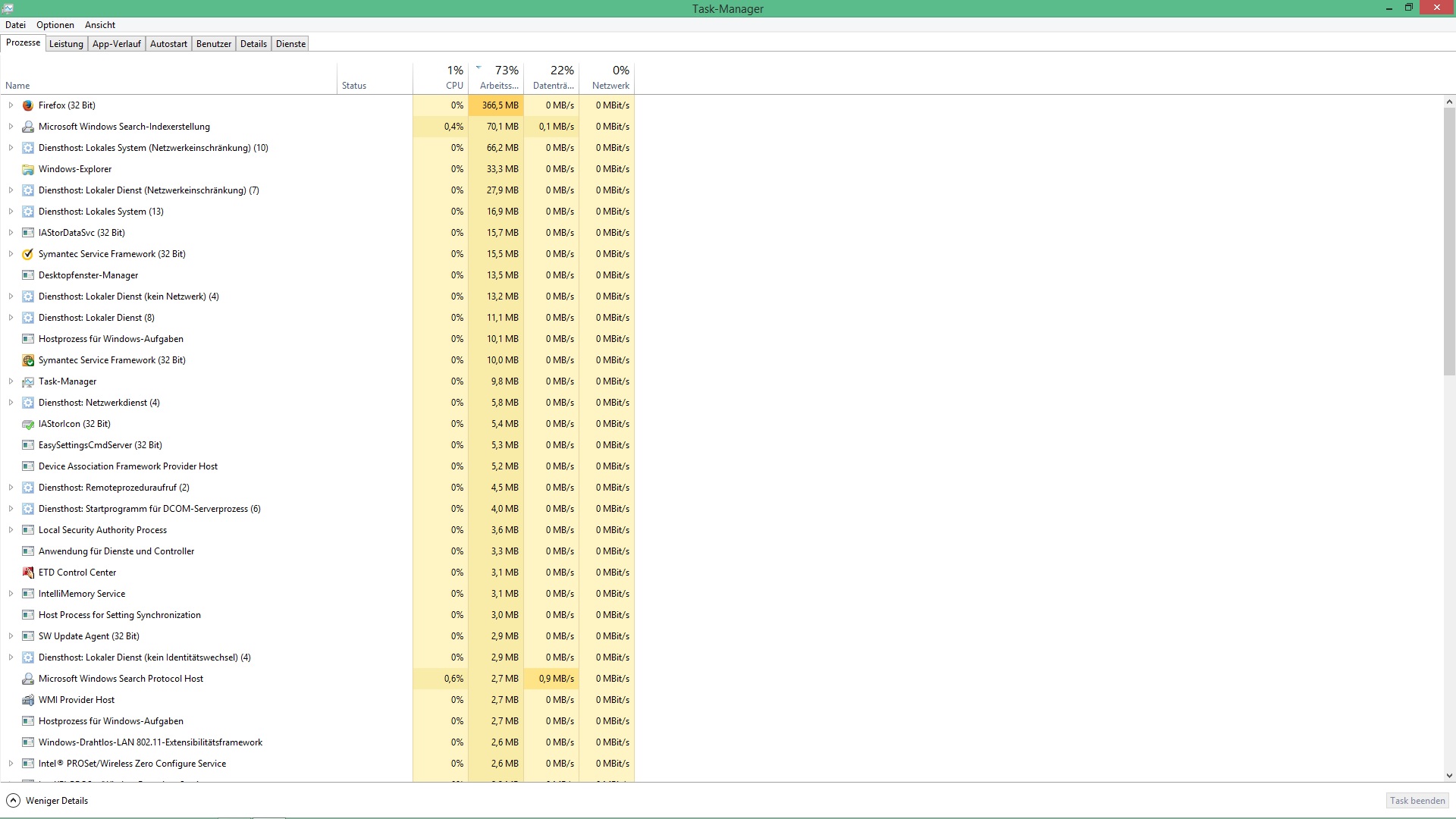Click the Task-Manager process row icon

click(28, 381)
